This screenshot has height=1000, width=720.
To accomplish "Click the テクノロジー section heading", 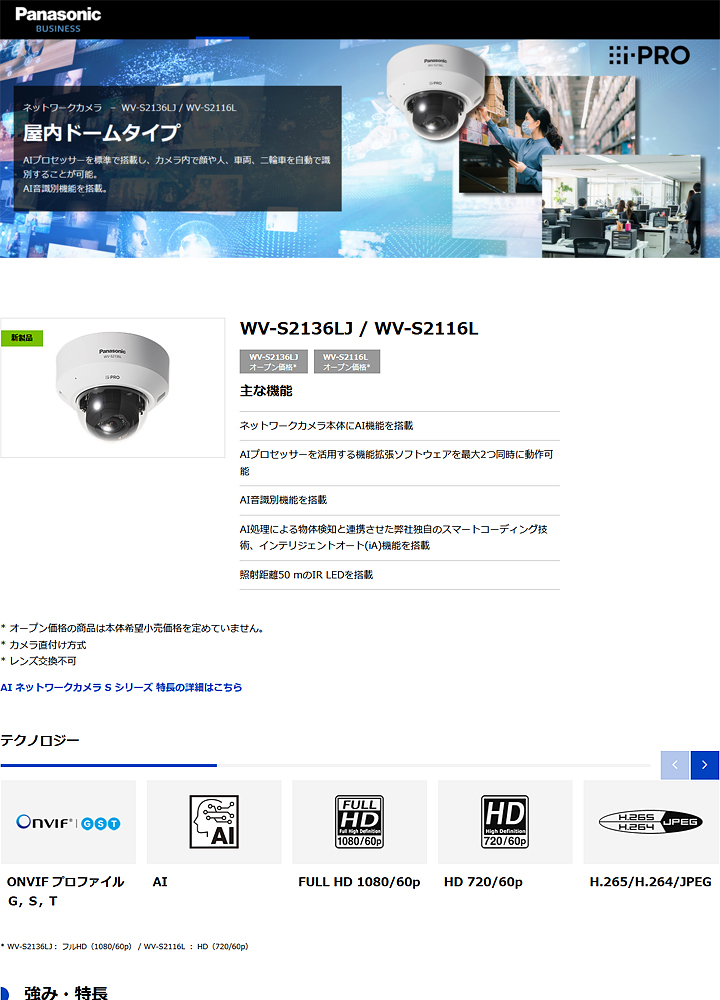I will coord(40,740).
